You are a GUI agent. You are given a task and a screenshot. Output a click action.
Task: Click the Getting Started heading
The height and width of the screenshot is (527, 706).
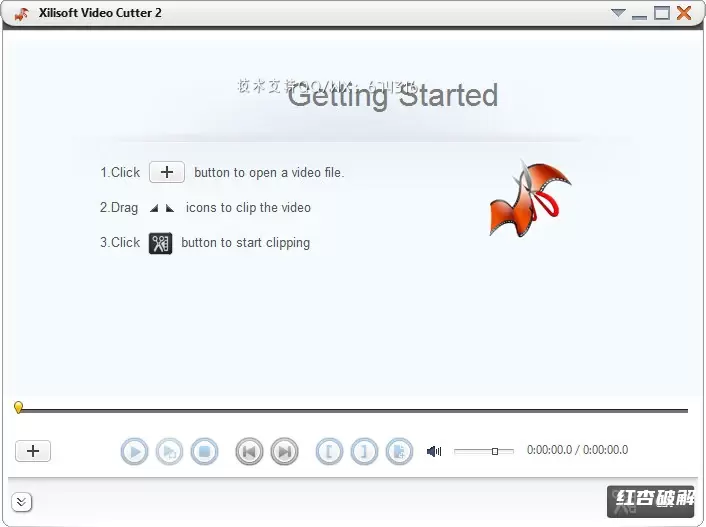tap(393, 95)
